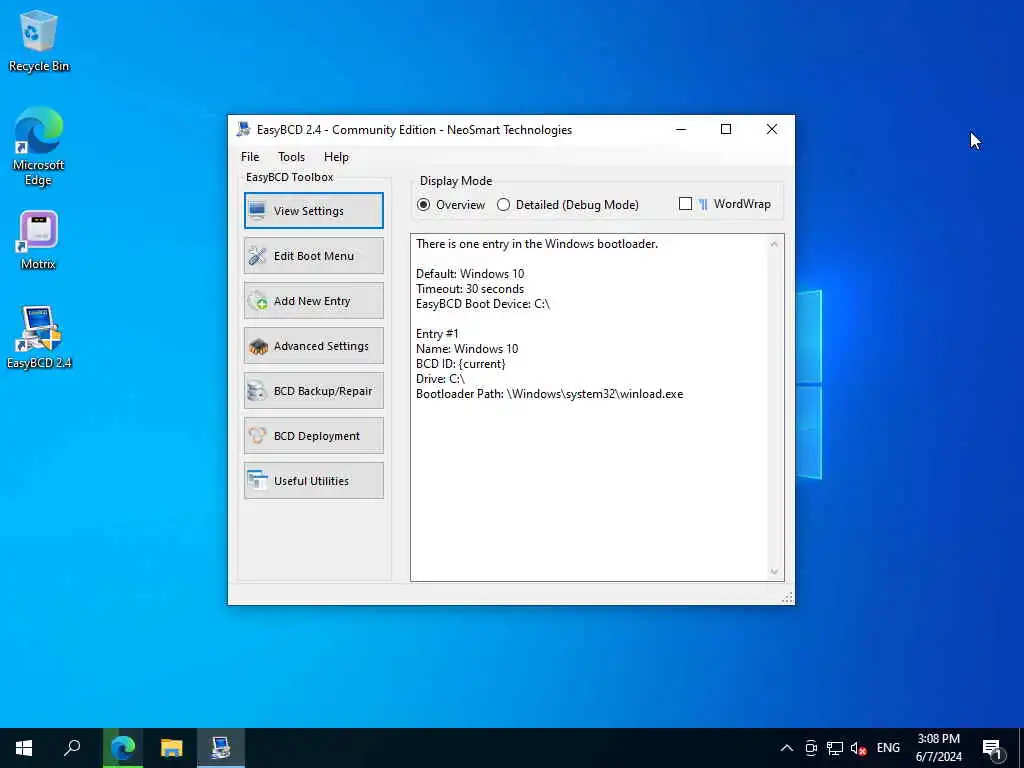
Task: Open the File menu
Action: [250, 157]
